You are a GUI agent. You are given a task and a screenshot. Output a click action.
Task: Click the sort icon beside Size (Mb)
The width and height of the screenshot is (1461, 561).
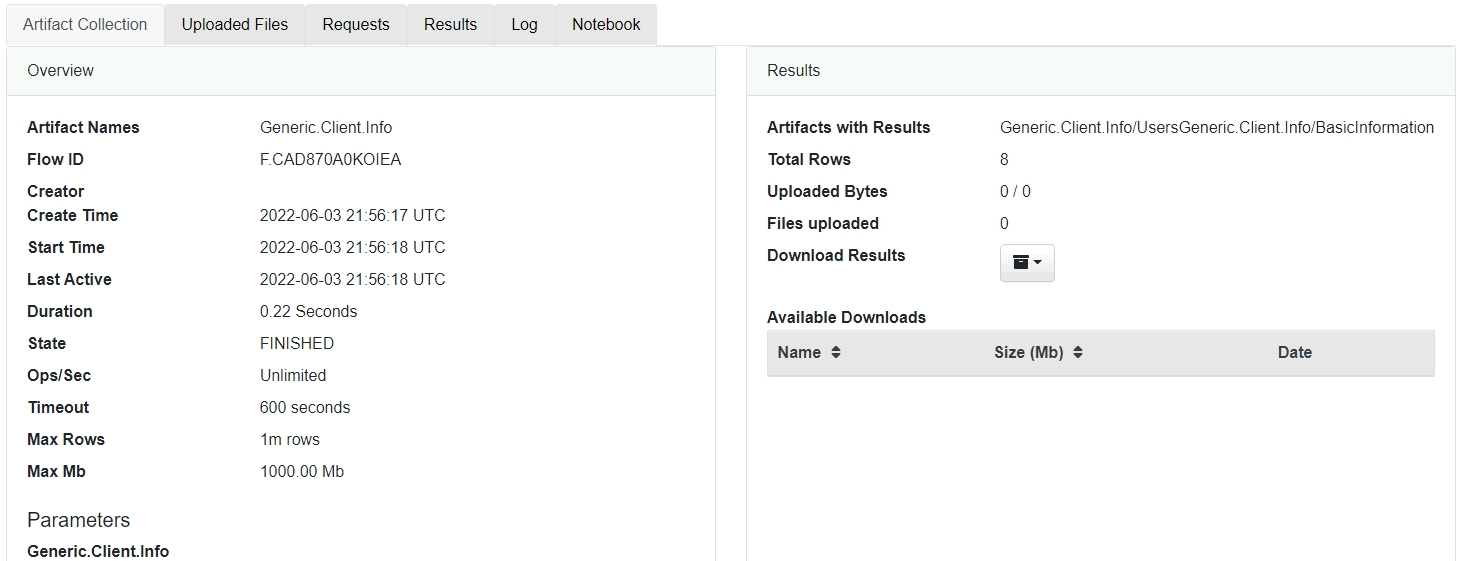(x=1078, y=353)
